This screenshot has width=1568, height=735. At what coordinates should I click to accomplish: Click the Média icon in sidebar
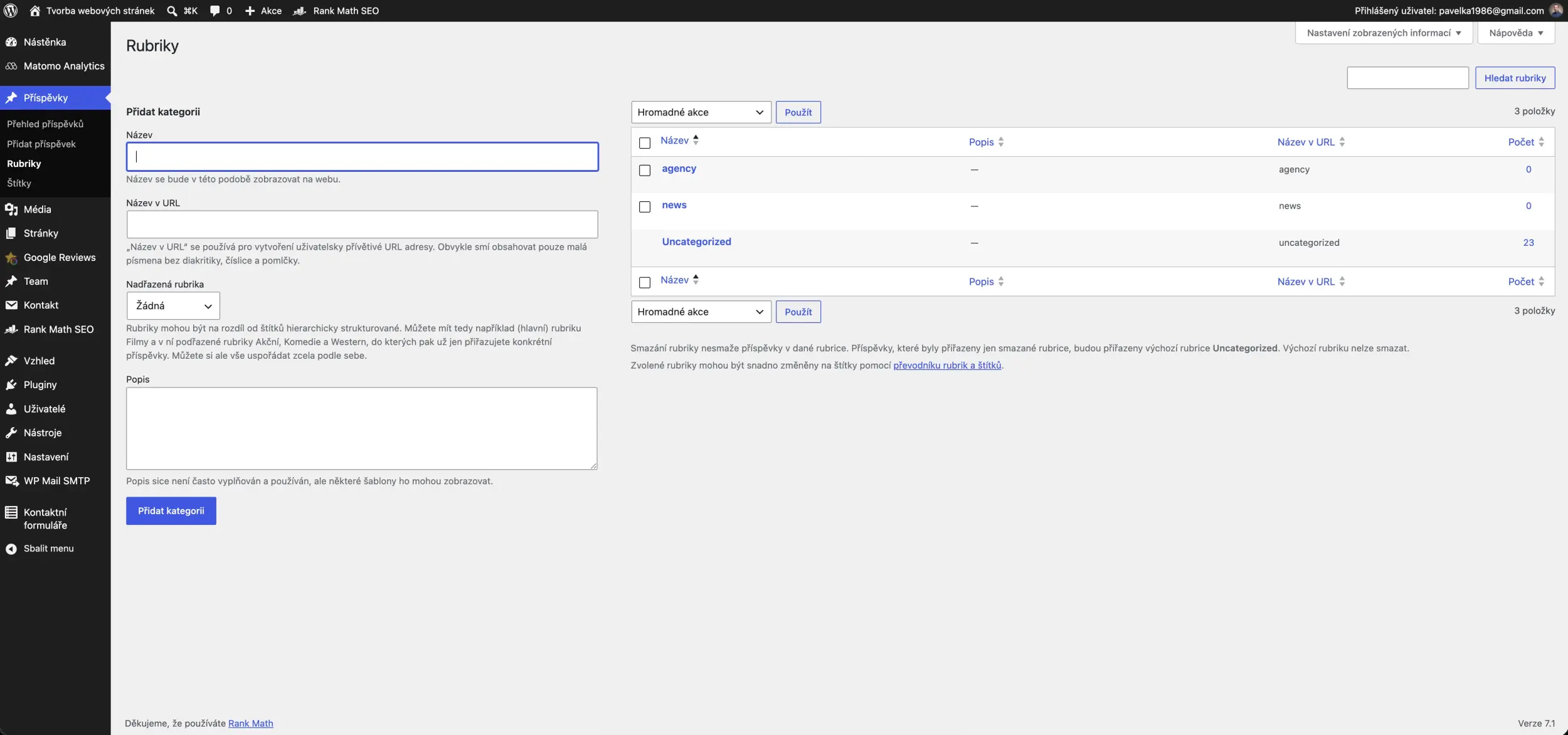(11, 209)
